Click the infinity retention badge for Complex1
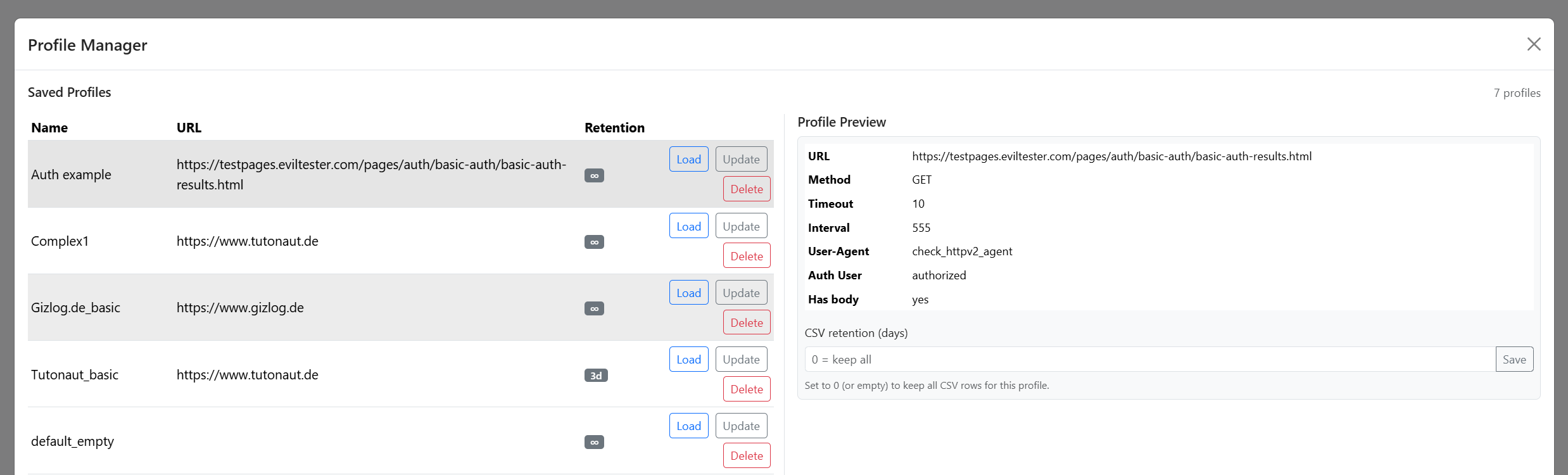Image resolution: width=1568 pixels, height=475 pixels. 594,242
